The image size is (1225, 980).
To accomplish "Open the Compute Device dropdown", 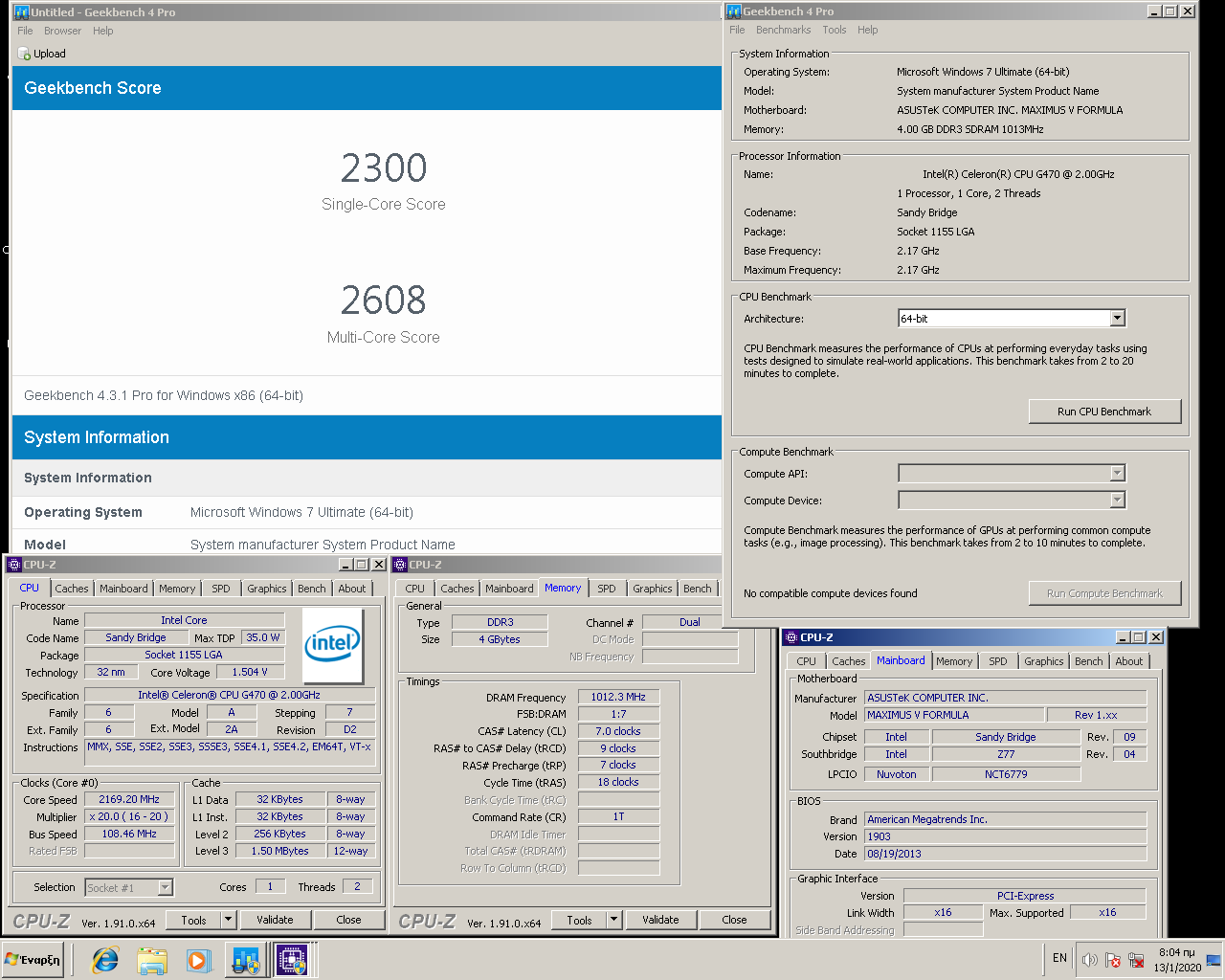I will click(x=1117, y=500).
